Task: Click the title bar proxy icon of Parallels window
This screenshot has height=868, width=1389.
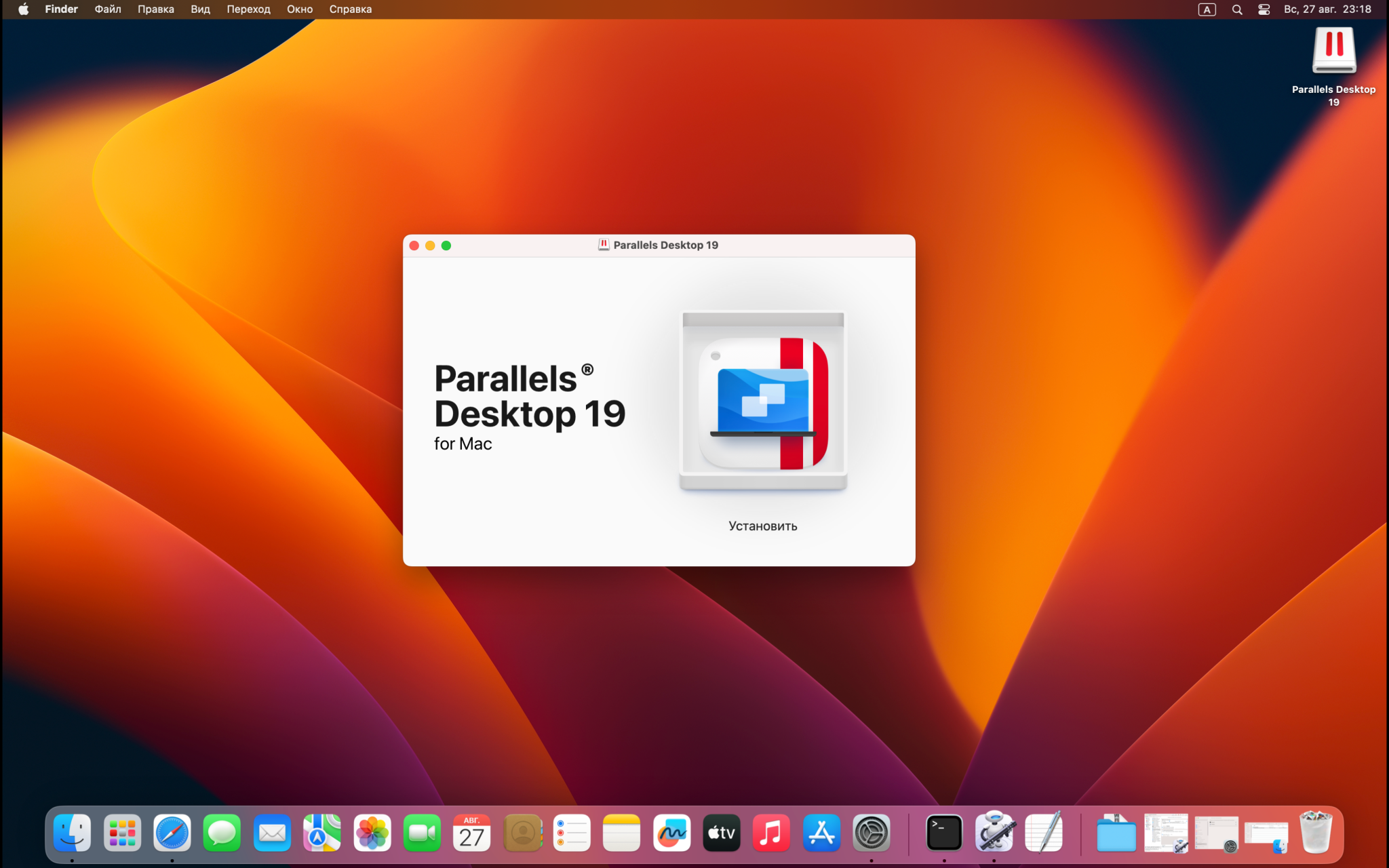Action: coord(604,245)
